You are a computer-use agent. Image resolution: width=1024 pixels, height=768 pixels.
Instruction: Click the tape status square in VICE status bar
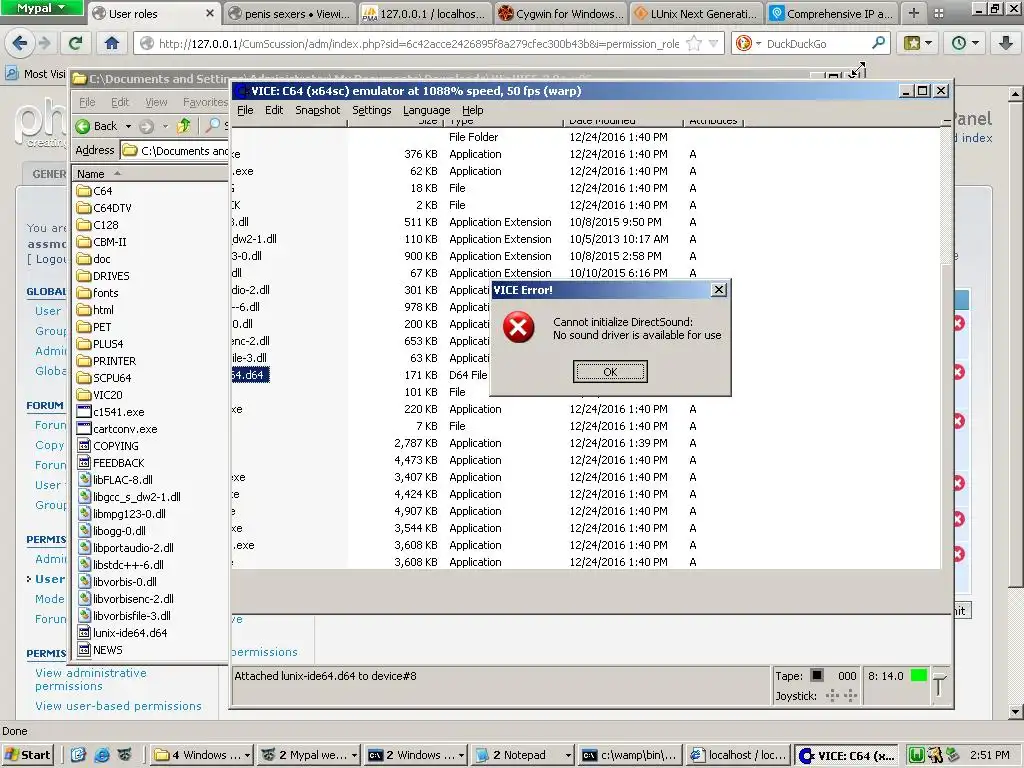click(x=816, y=675)
